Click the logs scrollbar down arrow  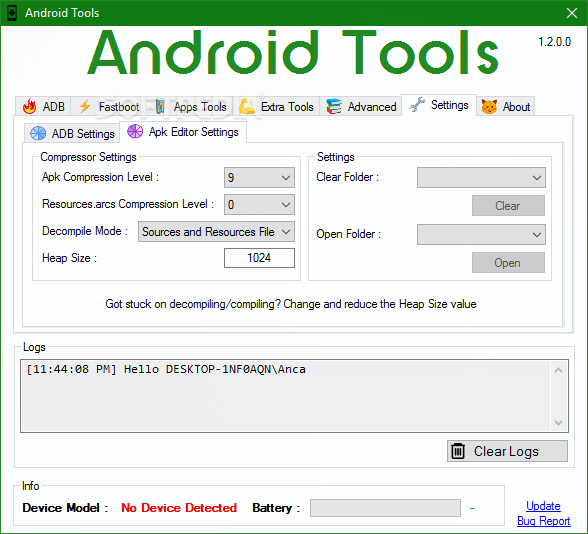558,423
